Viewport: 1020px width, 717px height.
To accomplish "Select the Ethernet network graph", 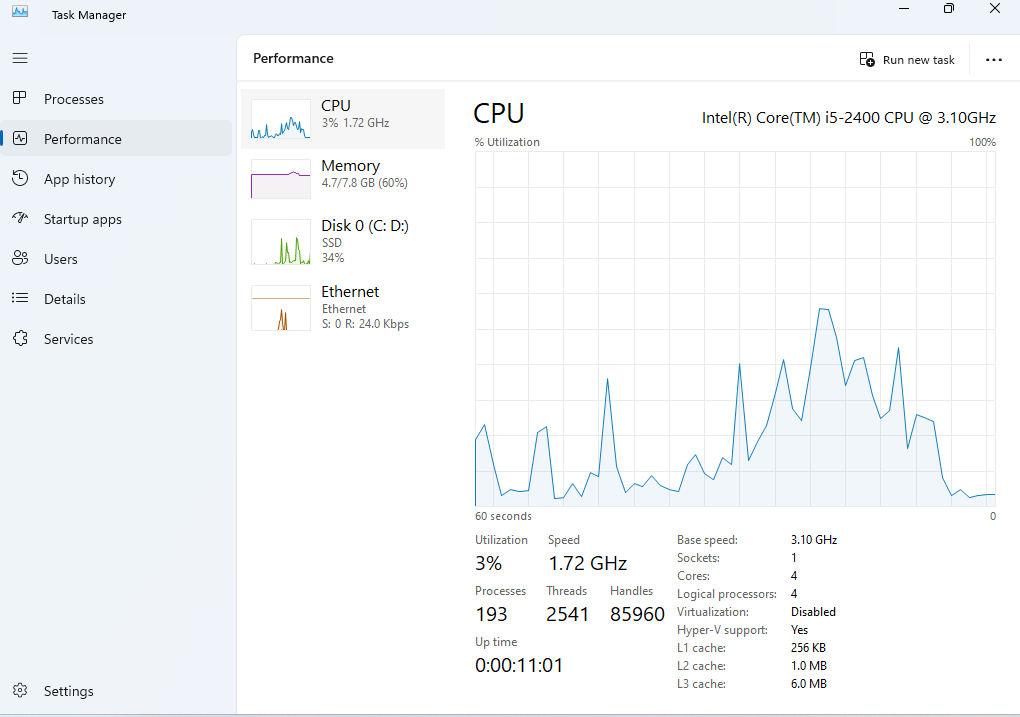I will (x=281, y=308).
